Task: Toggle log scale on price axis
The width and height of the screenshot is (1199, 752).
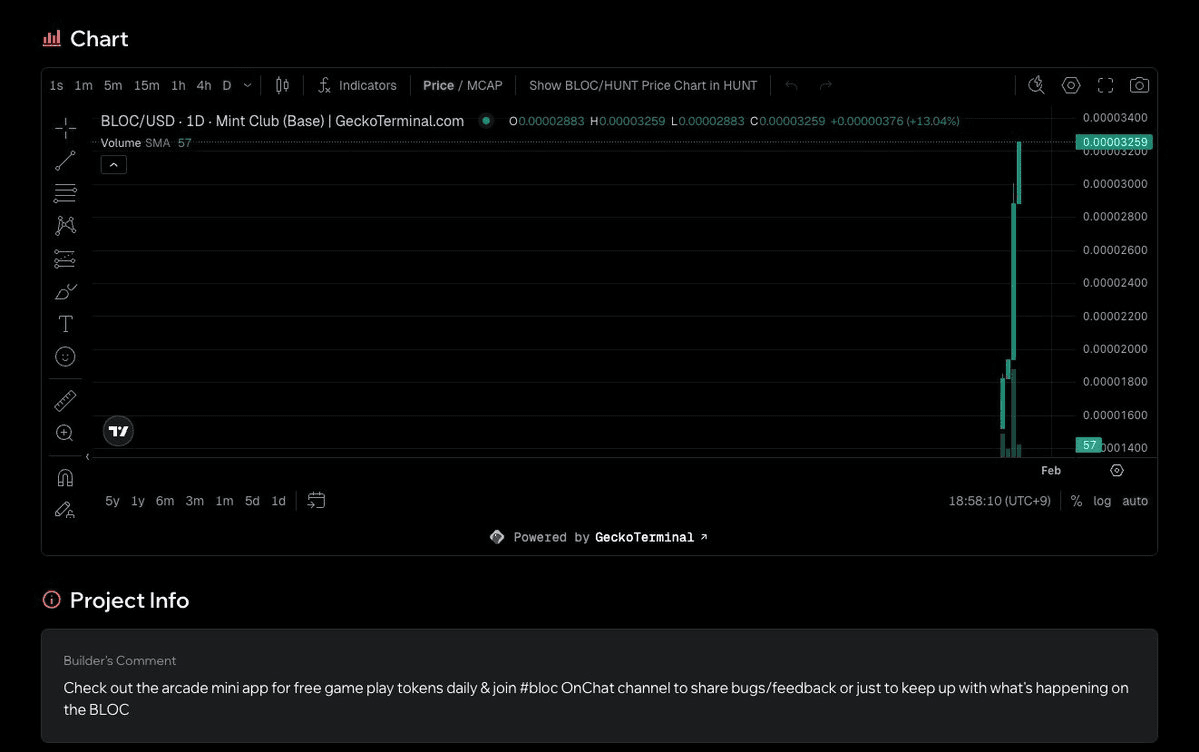Action: 1102,501
